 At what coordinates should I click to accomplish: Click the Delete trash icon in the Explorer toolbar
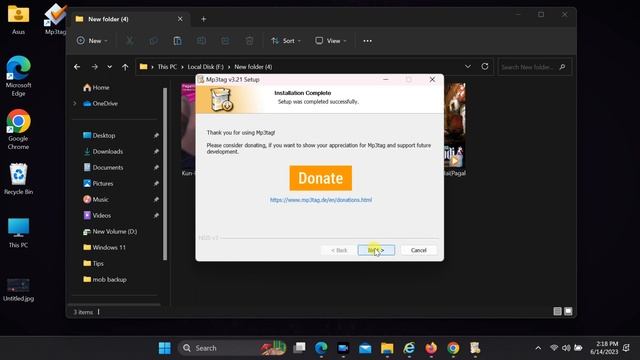coord(249,41)
